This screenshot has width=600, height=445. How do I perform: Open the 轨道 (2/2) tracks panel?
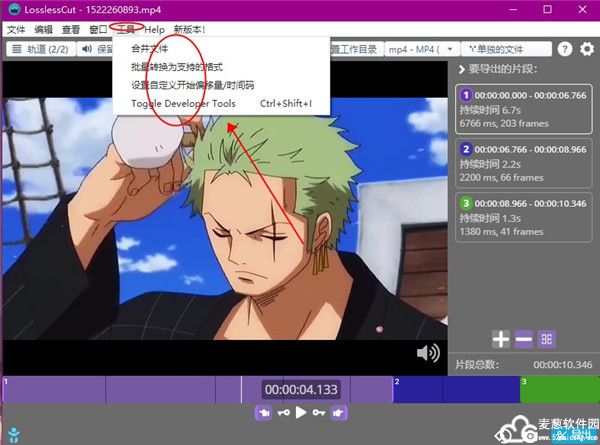tap(41, 49)
